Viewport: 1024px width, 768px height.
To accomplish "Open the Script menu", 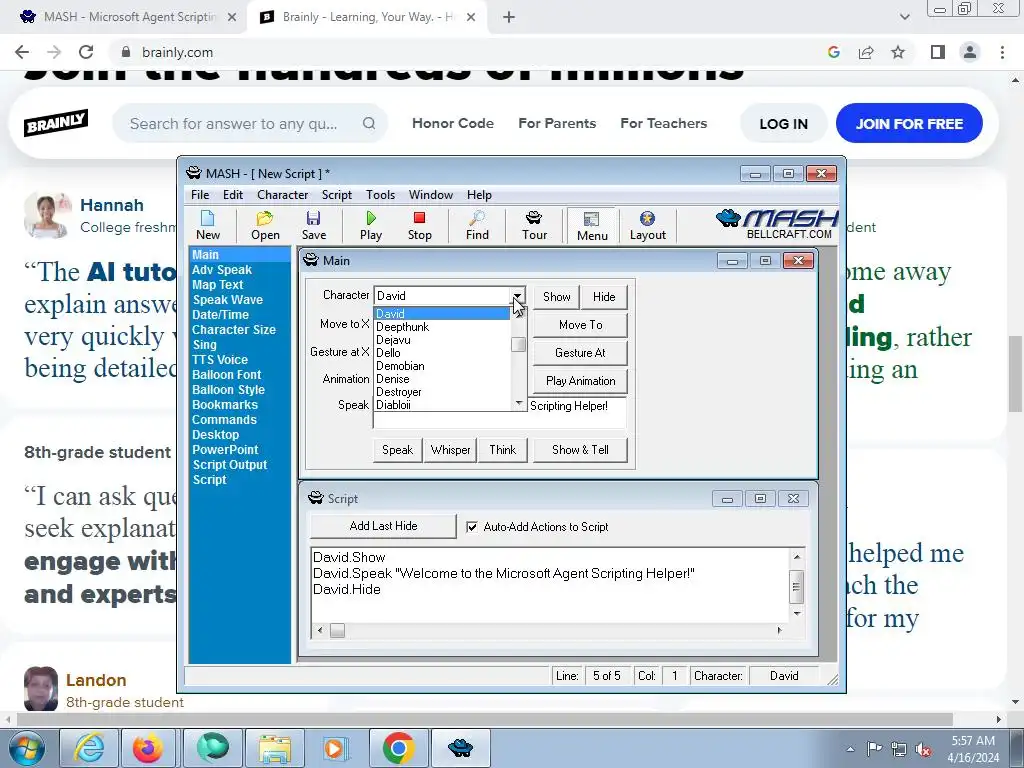I will [336, 195].
